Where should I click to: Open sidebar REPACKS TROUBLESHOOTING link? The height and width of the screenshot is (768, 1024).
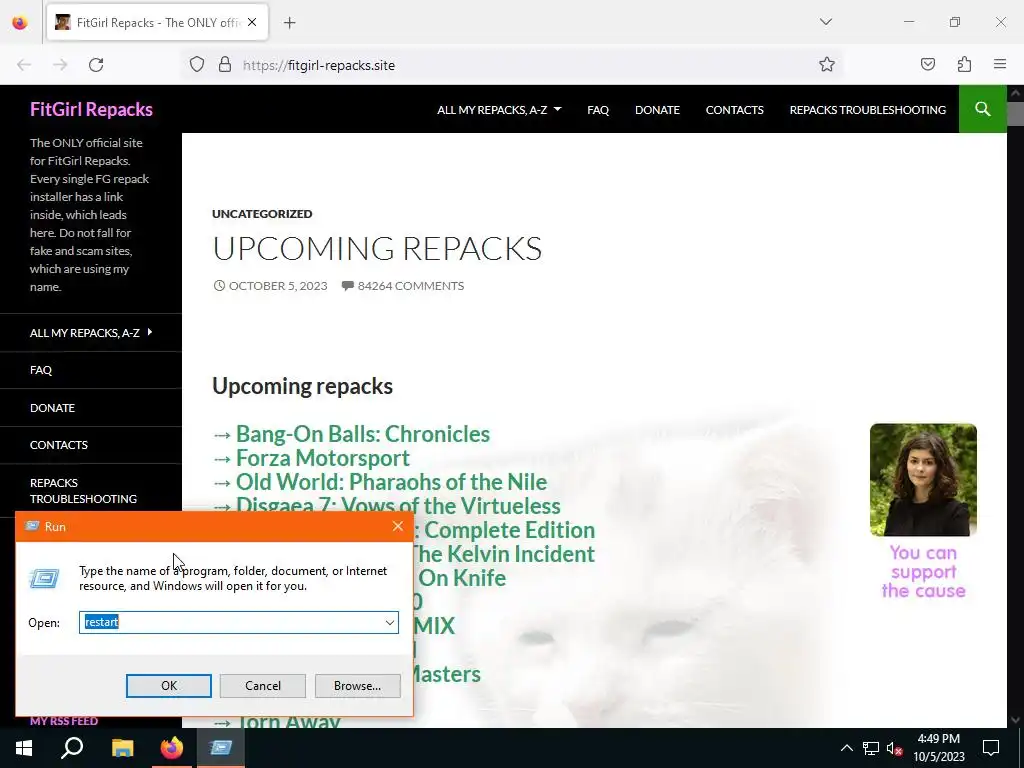(83, 490)
